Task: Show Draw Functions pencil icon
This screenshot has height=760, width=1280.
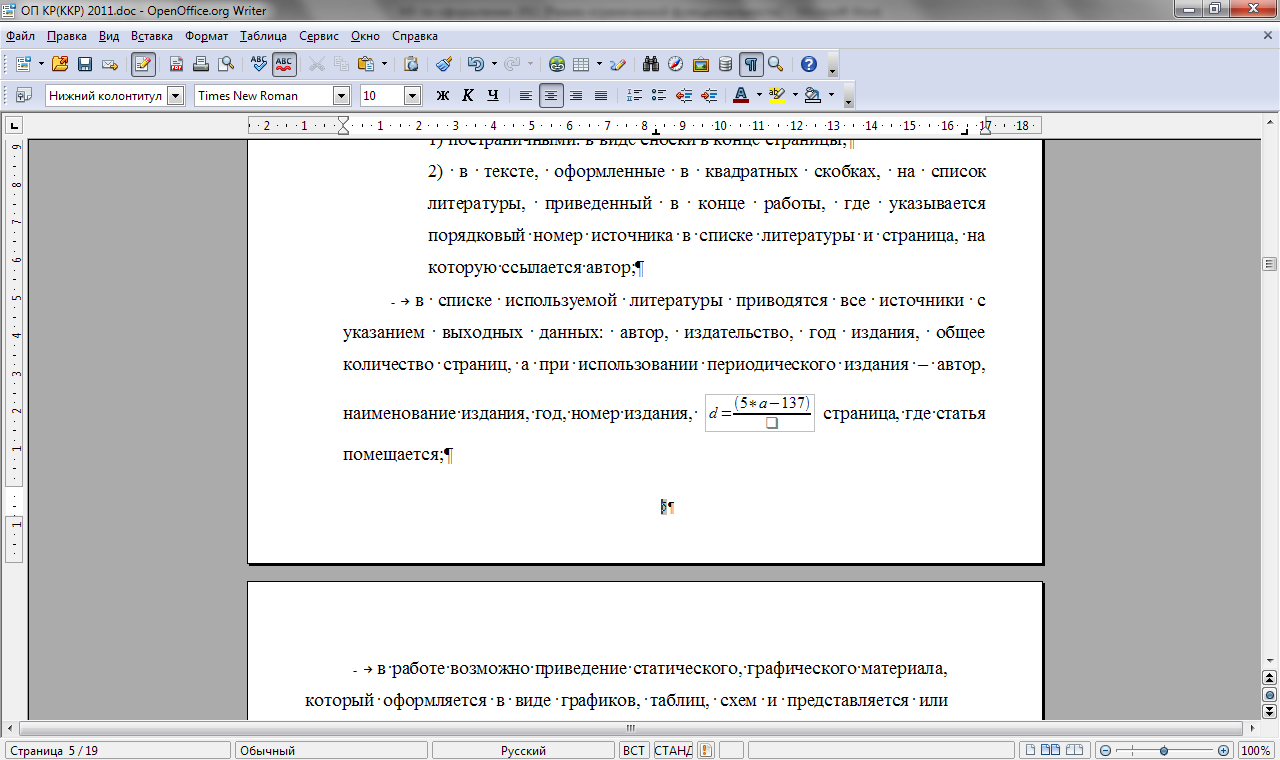Action: click(618, 64)
